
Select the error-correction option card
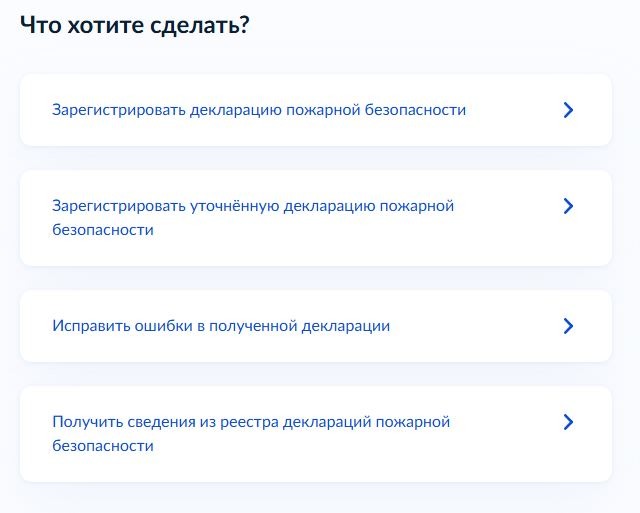click(x=316, y=326)
